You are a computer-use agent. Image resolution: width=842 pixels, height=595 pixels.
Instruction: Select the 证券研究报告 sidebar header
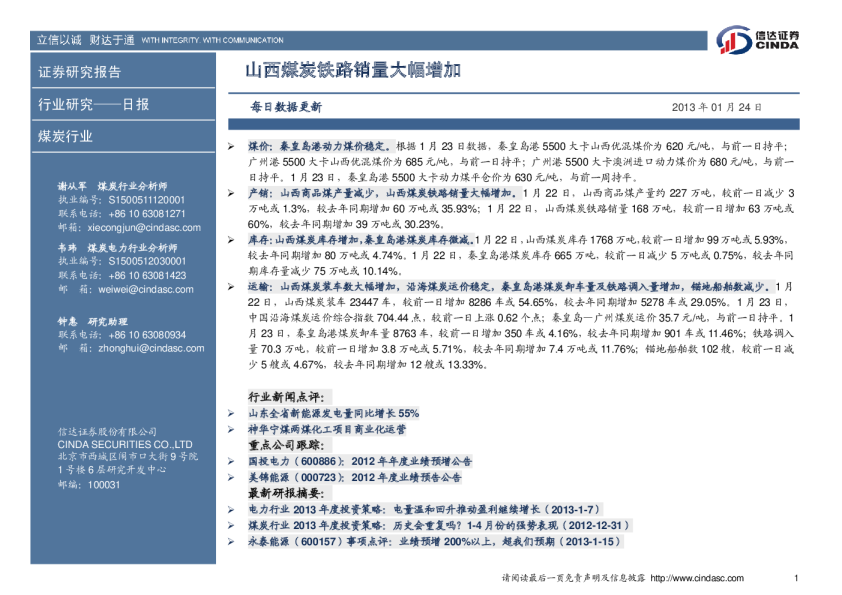tap(80, 72)
